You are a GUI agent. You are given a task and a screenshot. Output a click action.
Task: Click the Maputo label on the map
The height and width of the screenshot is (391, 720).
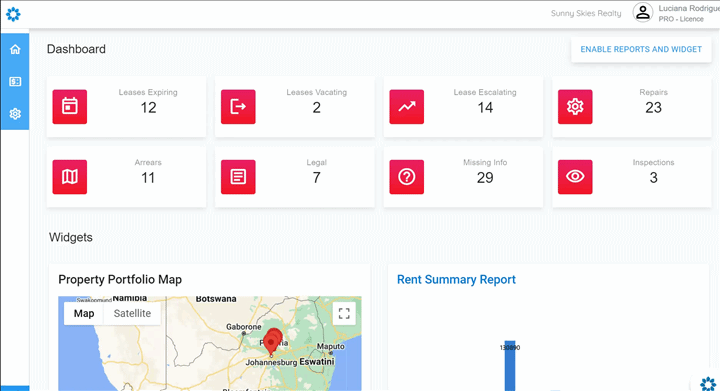[x=331, y=346]
